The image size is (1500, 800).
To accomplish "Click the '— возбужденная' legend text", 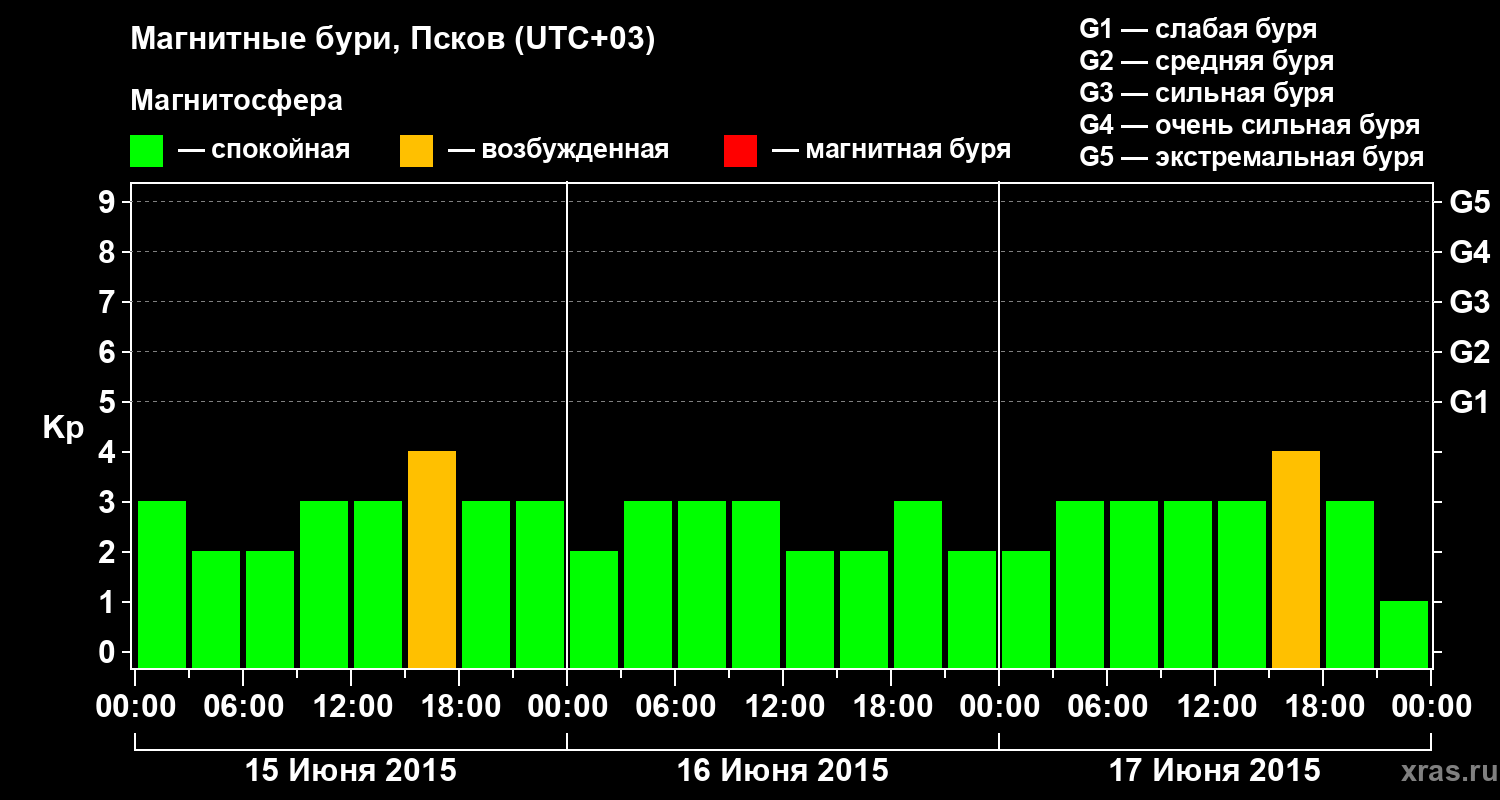I will pos(558,151).
